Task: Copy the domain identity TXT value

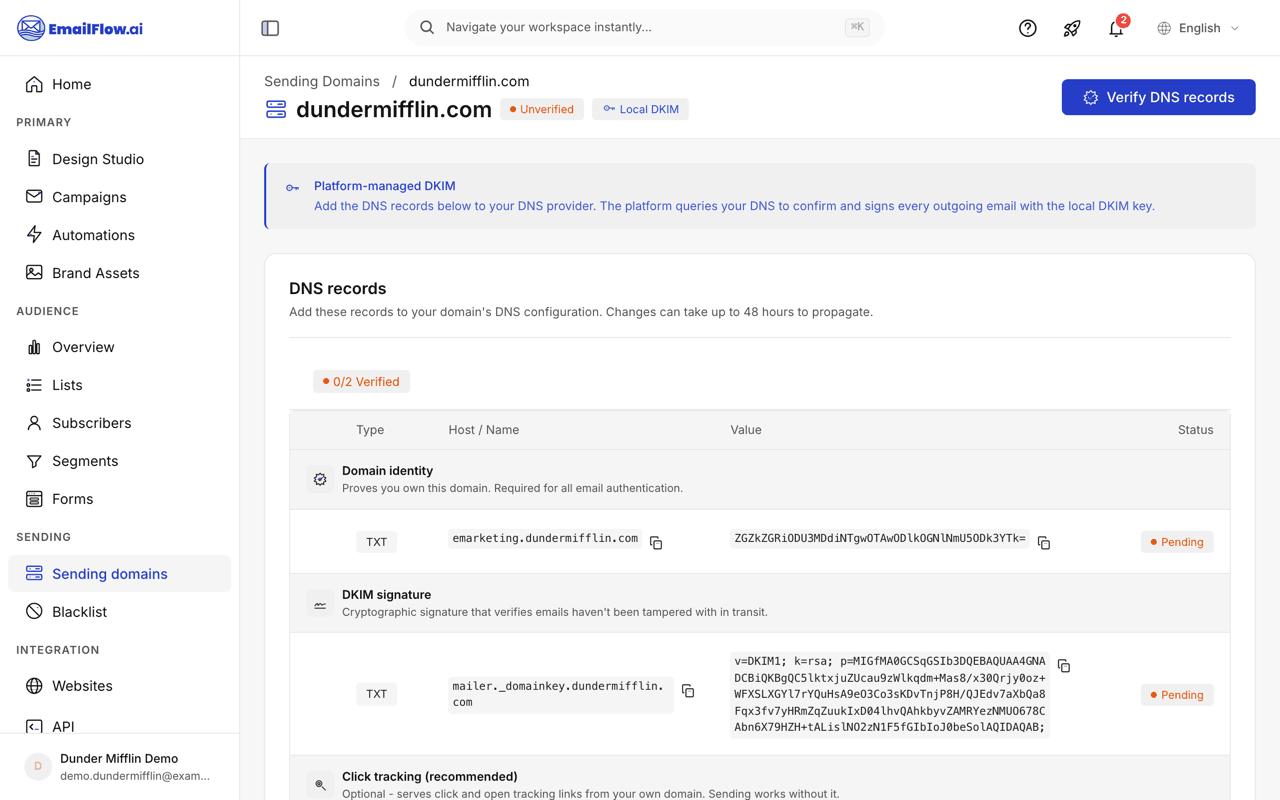Action: pos(1044,542)
